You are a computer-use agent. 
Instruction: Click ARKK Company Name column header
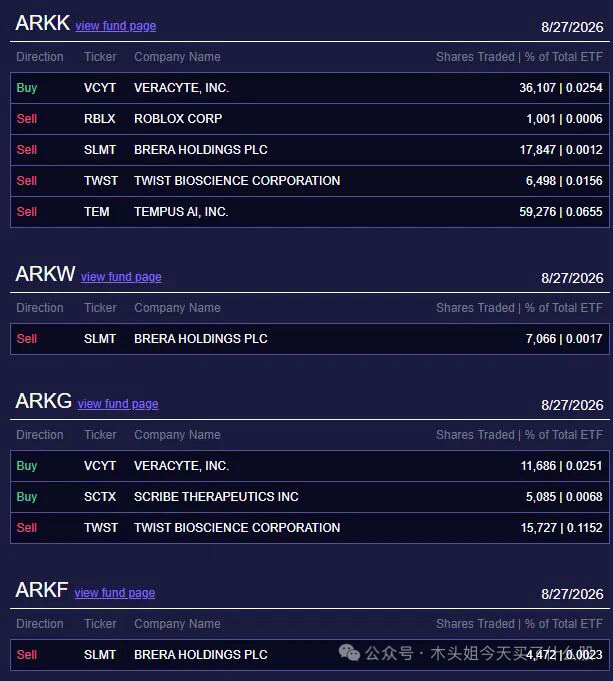click(x=177, y=57)
